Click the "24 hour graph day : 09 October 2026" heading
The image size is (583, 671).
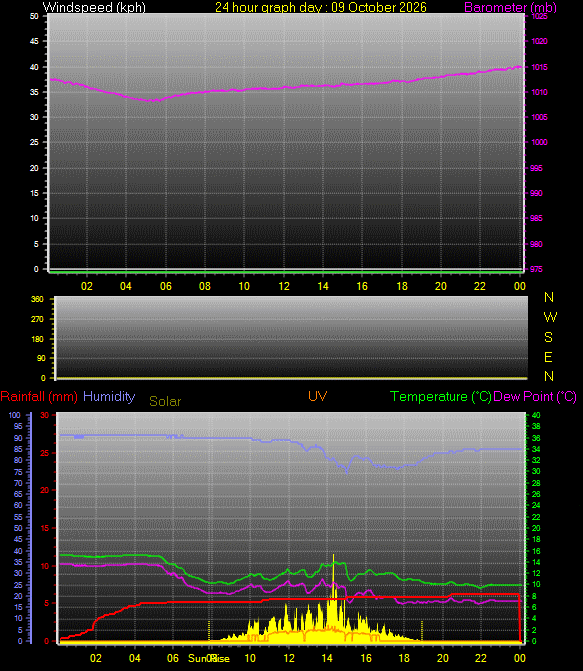(x=321, y=7)
